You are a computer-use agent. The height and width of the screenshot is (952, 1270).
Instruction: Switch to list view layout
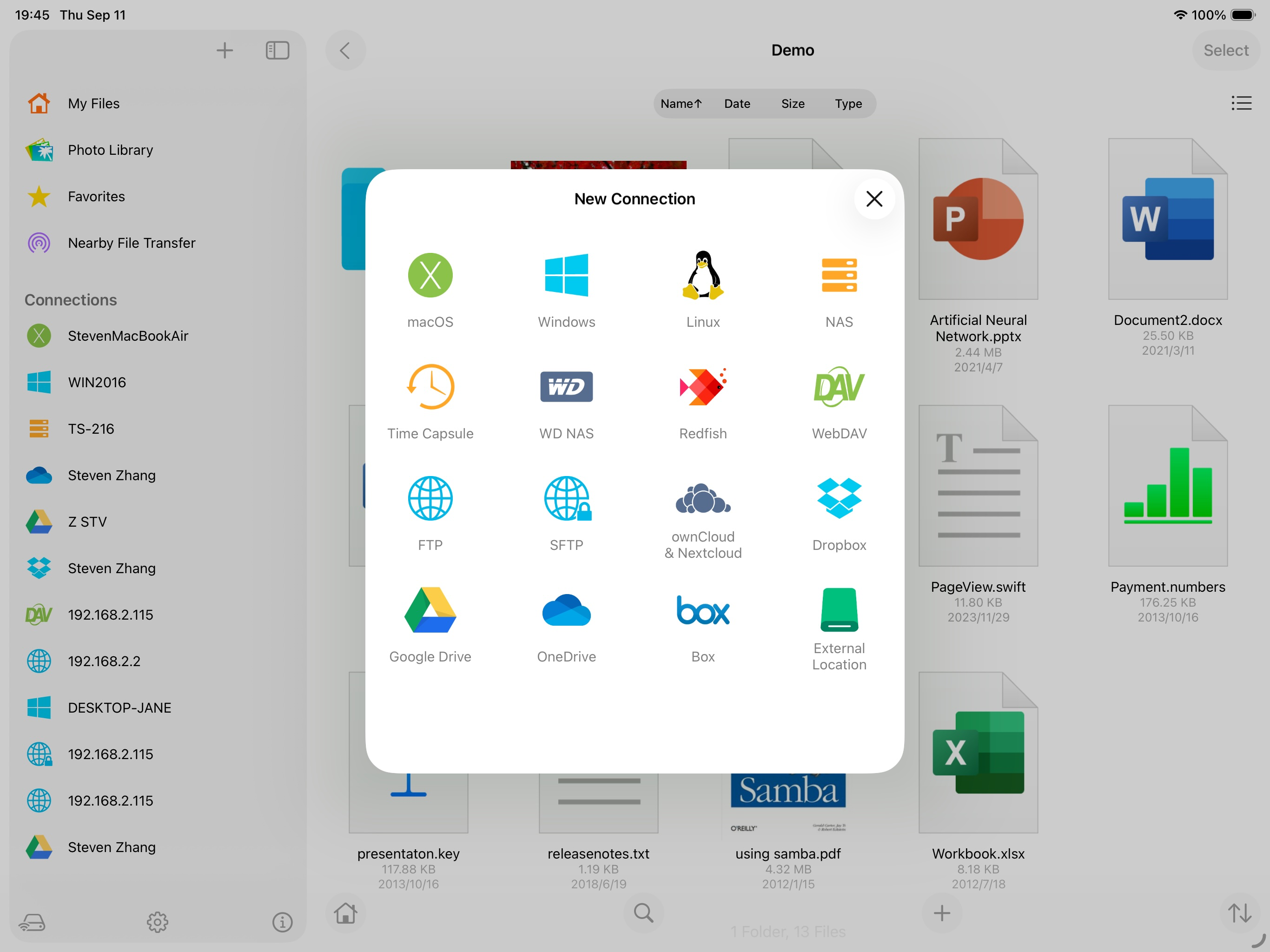coord(1241,103)
